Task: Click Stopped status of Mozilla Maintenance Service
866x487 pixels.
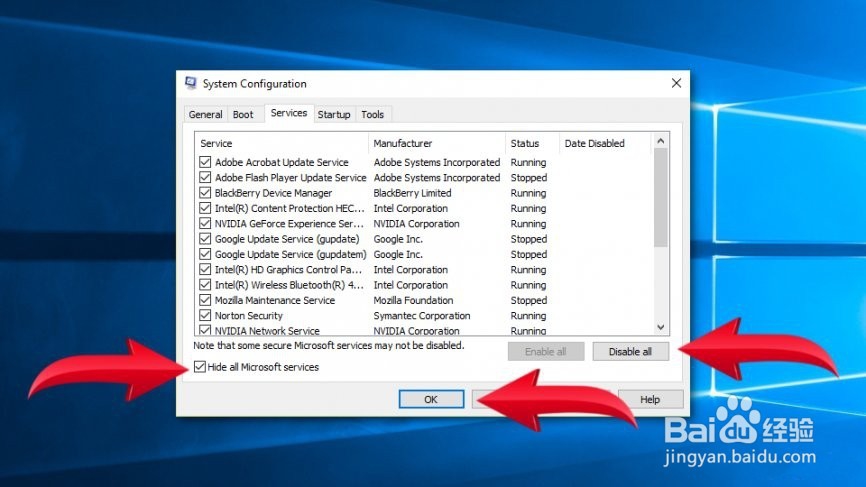Action: 529,300
